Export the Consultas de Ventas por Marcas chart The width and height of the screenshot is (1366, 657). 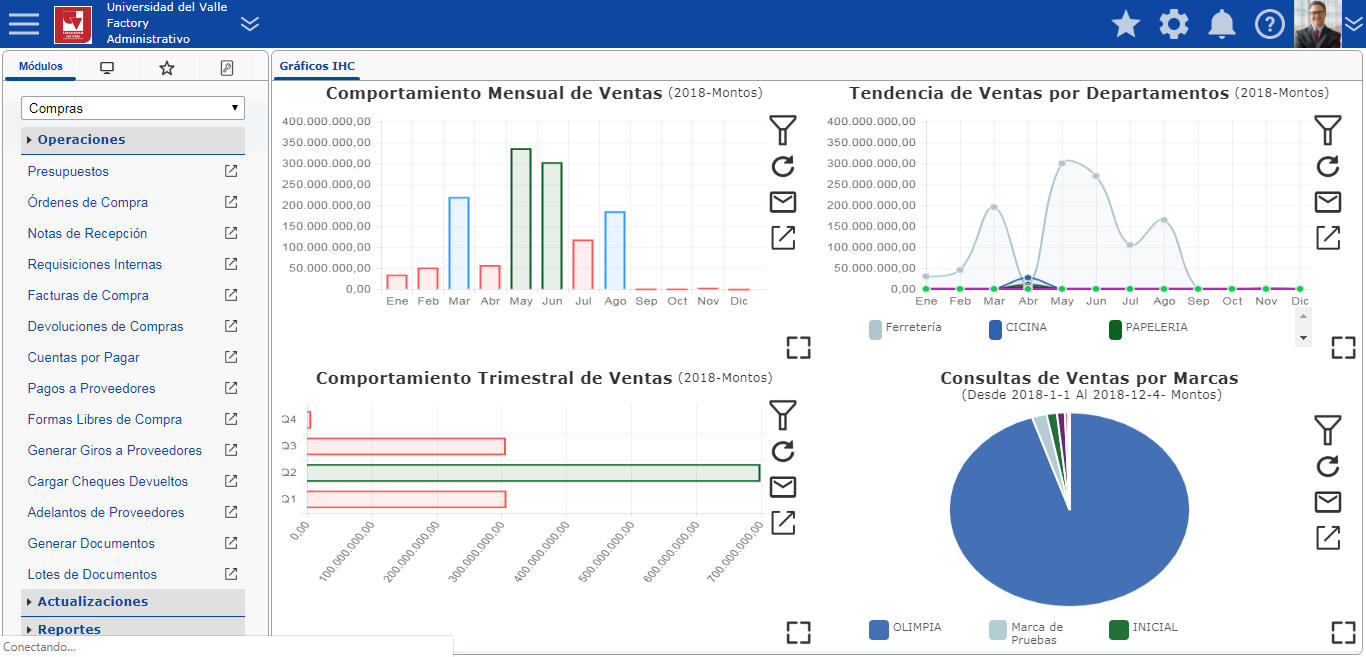1328,539
